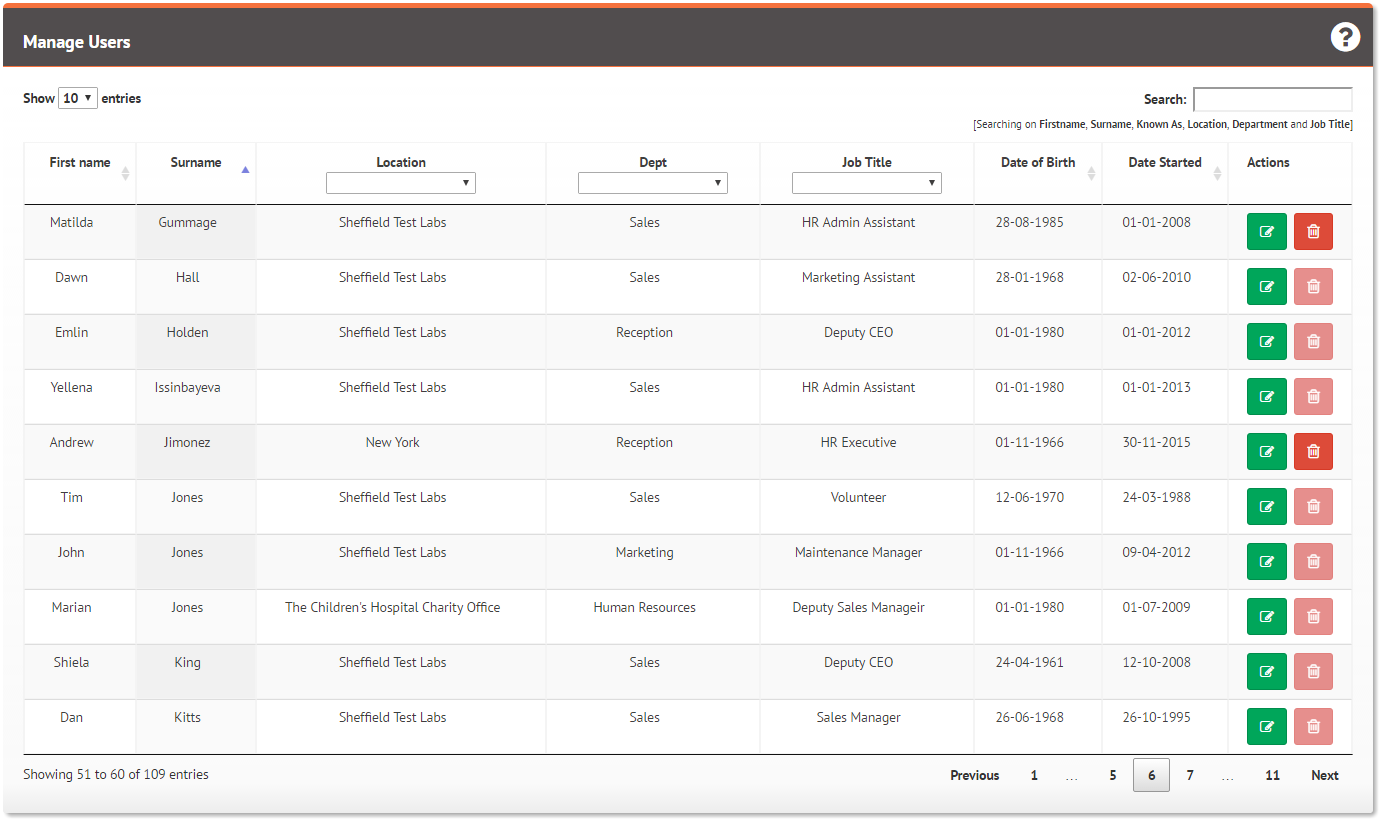Click Previous to go back a page

(974, 775)
